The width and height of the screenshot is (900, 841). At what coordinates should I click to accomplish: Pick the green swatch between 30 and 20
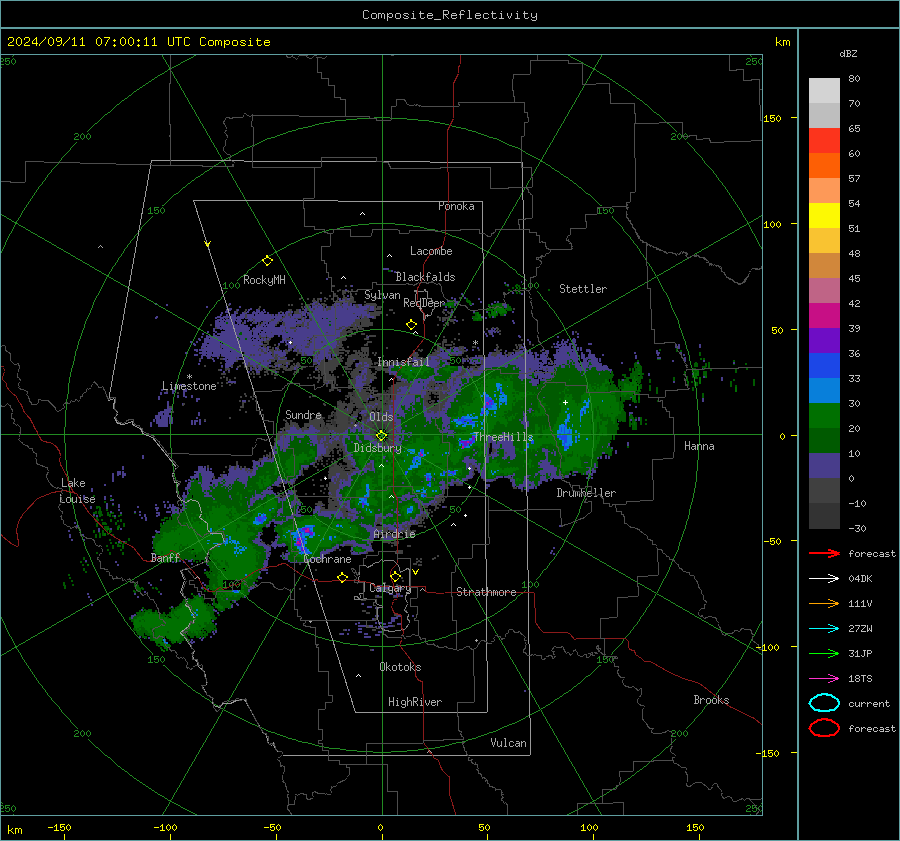824,416
